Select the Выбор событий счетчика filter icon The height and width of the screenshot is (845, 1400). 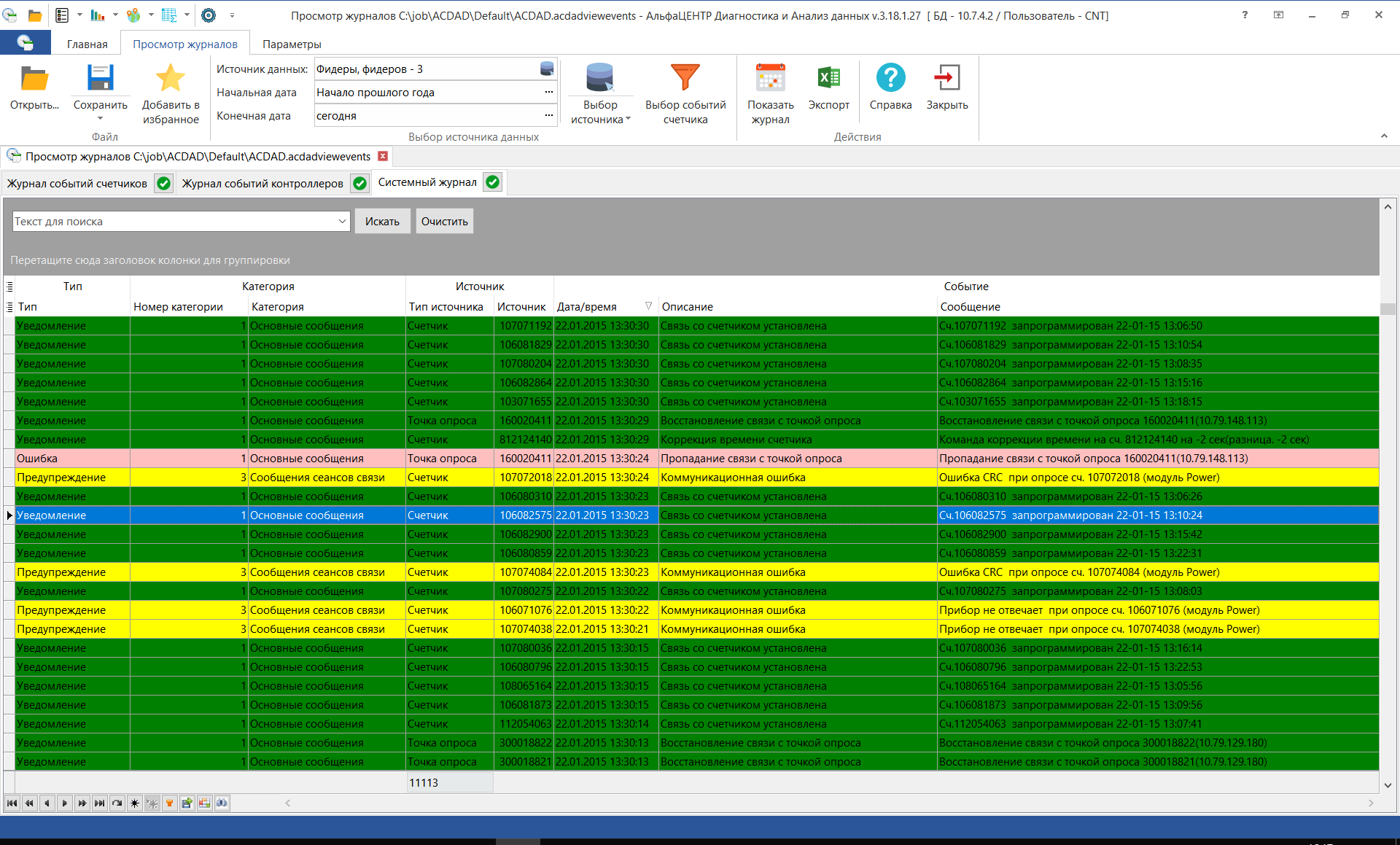[x=685, y=77]
